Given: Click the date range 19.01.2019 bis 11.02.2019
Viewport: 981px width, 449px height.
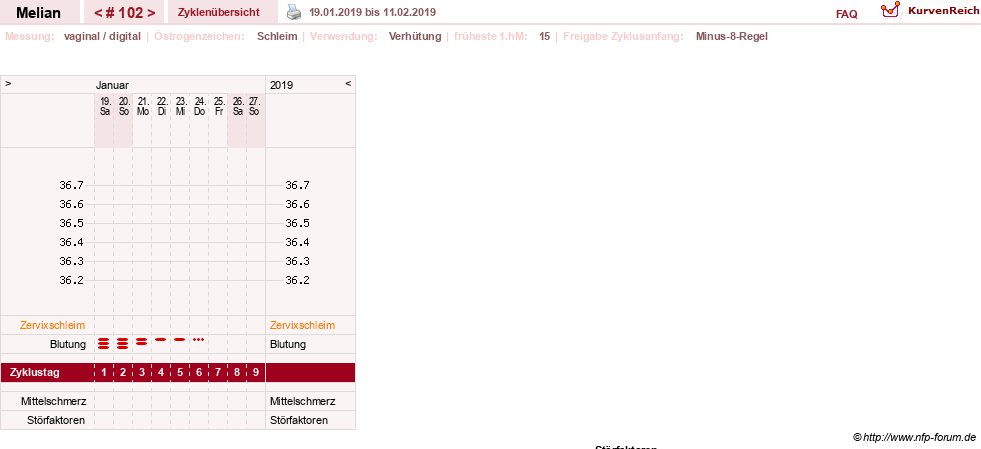Looking at the screenshot, I should tap(373, 12).
